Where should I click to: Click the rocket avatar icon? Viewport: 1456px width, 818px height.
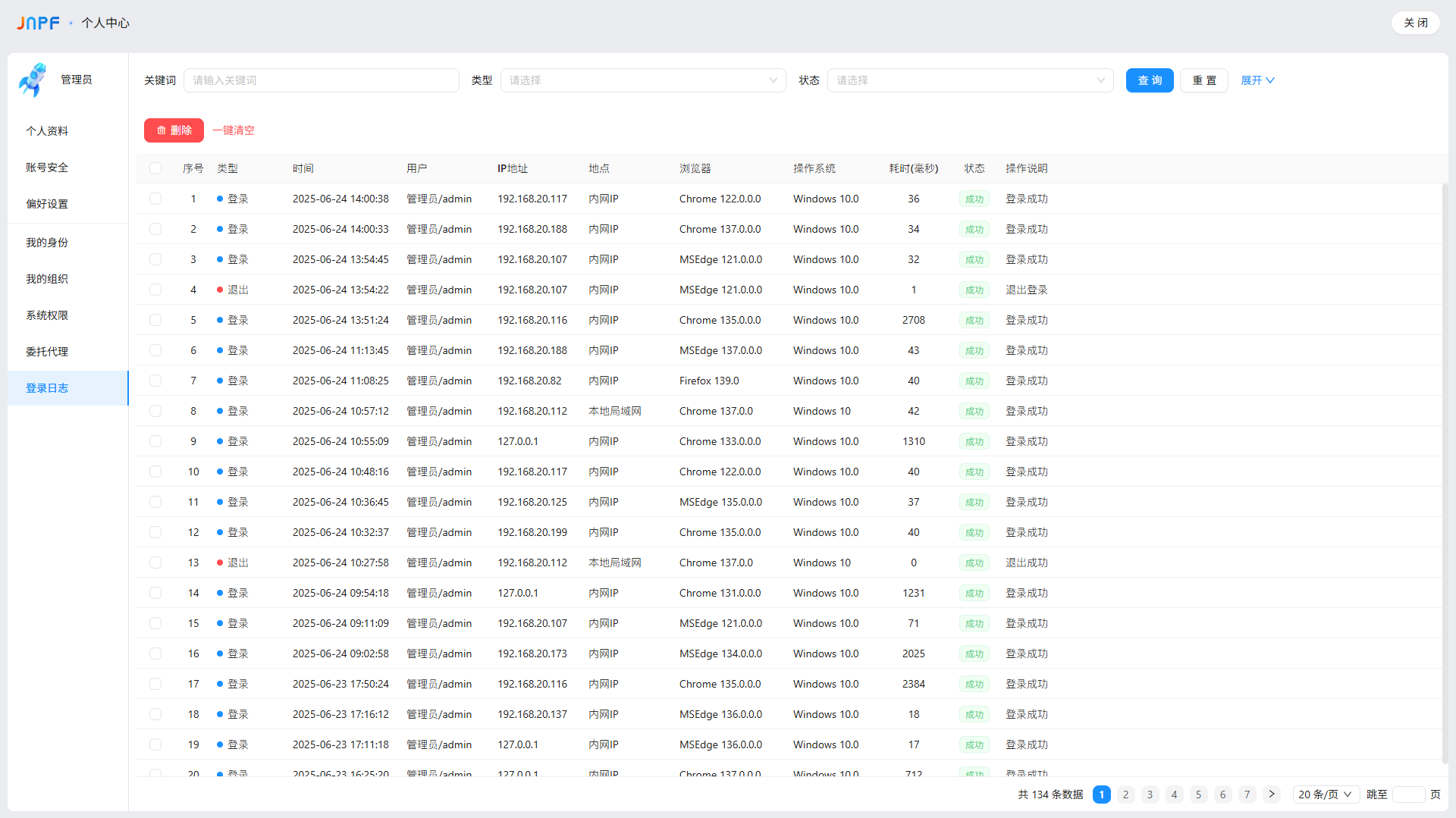(33, 80)
